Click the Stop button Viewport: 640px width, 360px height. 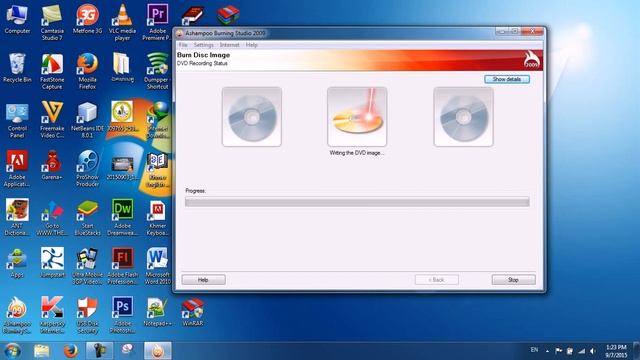[x=513, y=280]
